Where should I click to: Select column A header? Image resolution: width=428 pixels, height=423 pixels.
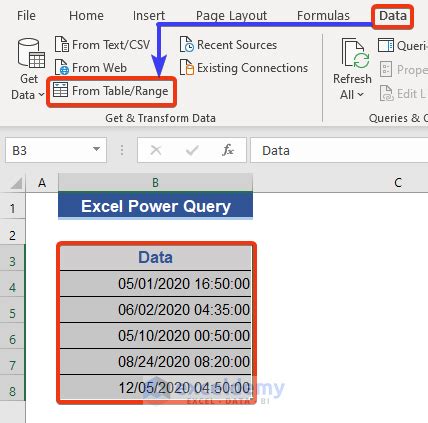(x=42, y=183)
